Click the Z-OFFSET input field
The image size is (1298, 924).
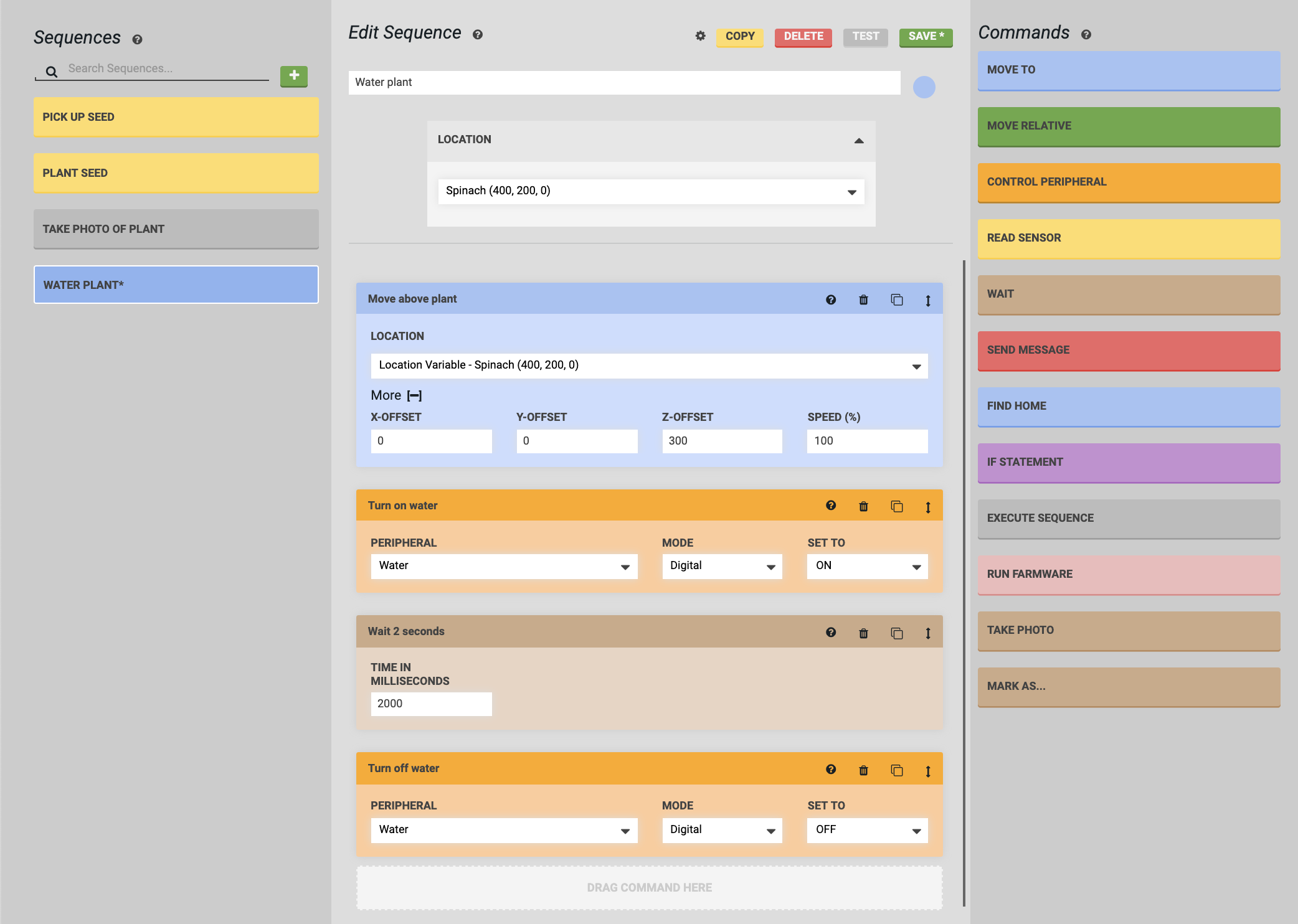(721, 441)
